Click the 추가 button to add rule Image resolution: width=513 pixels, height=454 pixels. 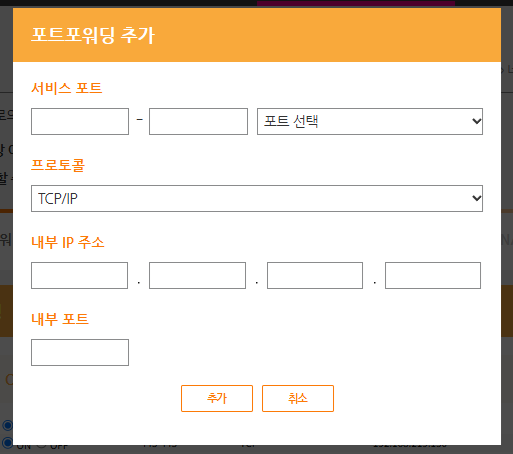click(x=217, y=398)
